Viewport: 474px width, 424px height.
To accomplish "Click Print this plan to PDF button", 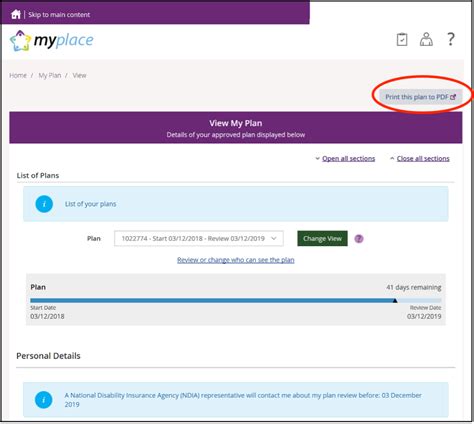I will (421, 97).
